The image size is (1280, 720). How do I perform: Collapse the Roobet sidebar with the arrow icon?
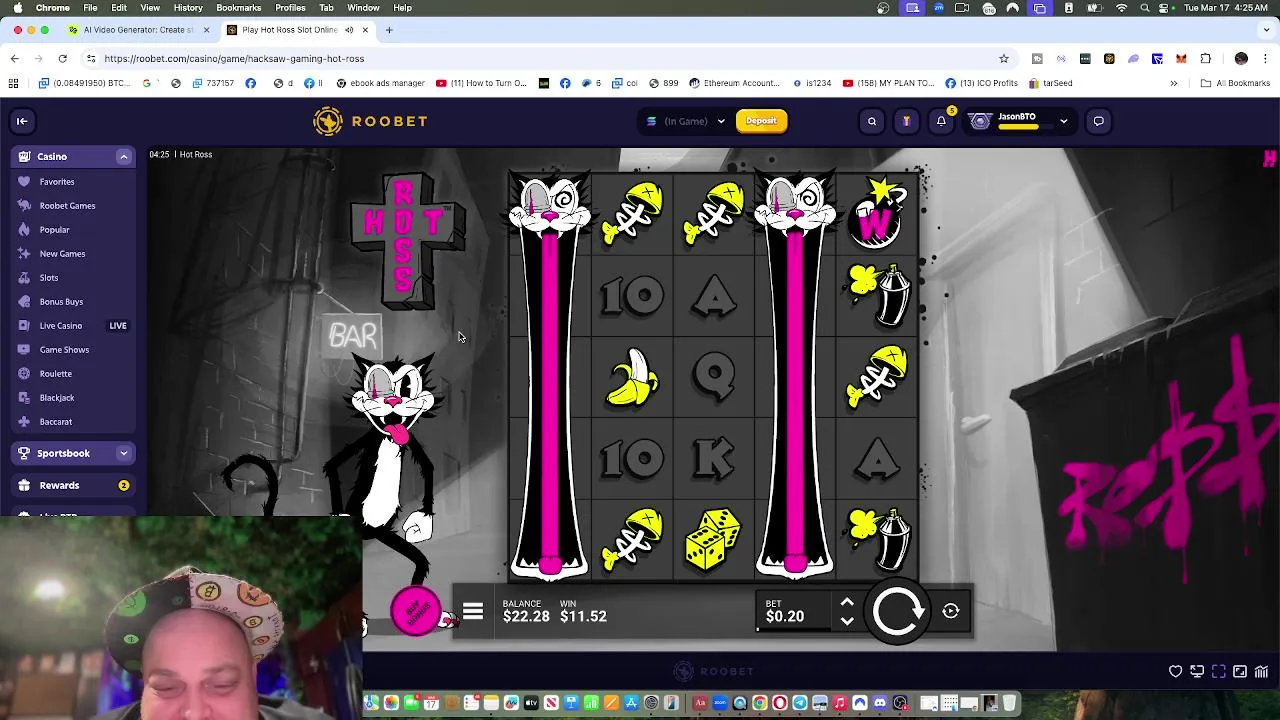pyautogui.click(x=21, y=121)
